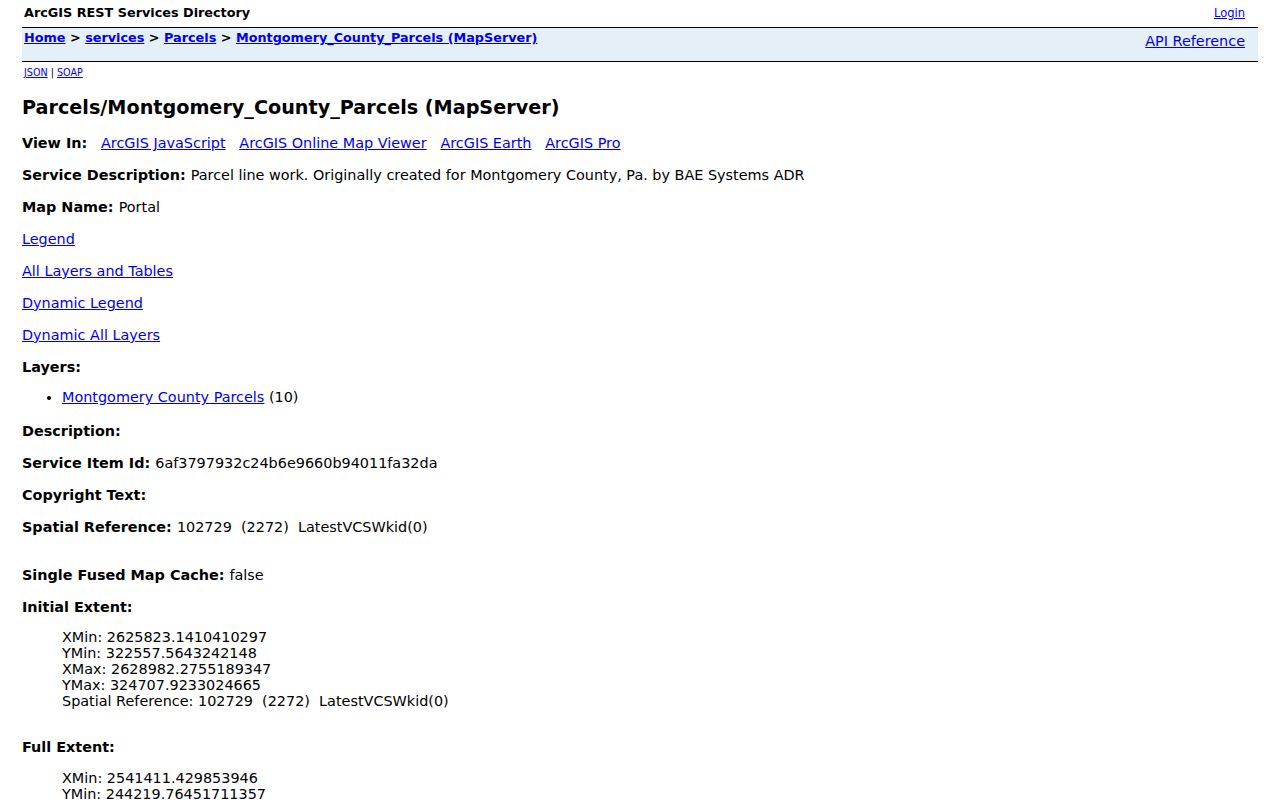
Task: Go to Home breadcrumb
Action: 45,38
